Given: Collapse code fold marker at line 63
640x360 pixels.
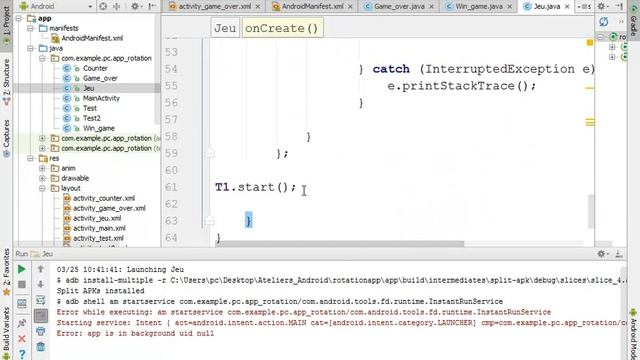Looking at the screenshot, I should (x=209, y=220).
